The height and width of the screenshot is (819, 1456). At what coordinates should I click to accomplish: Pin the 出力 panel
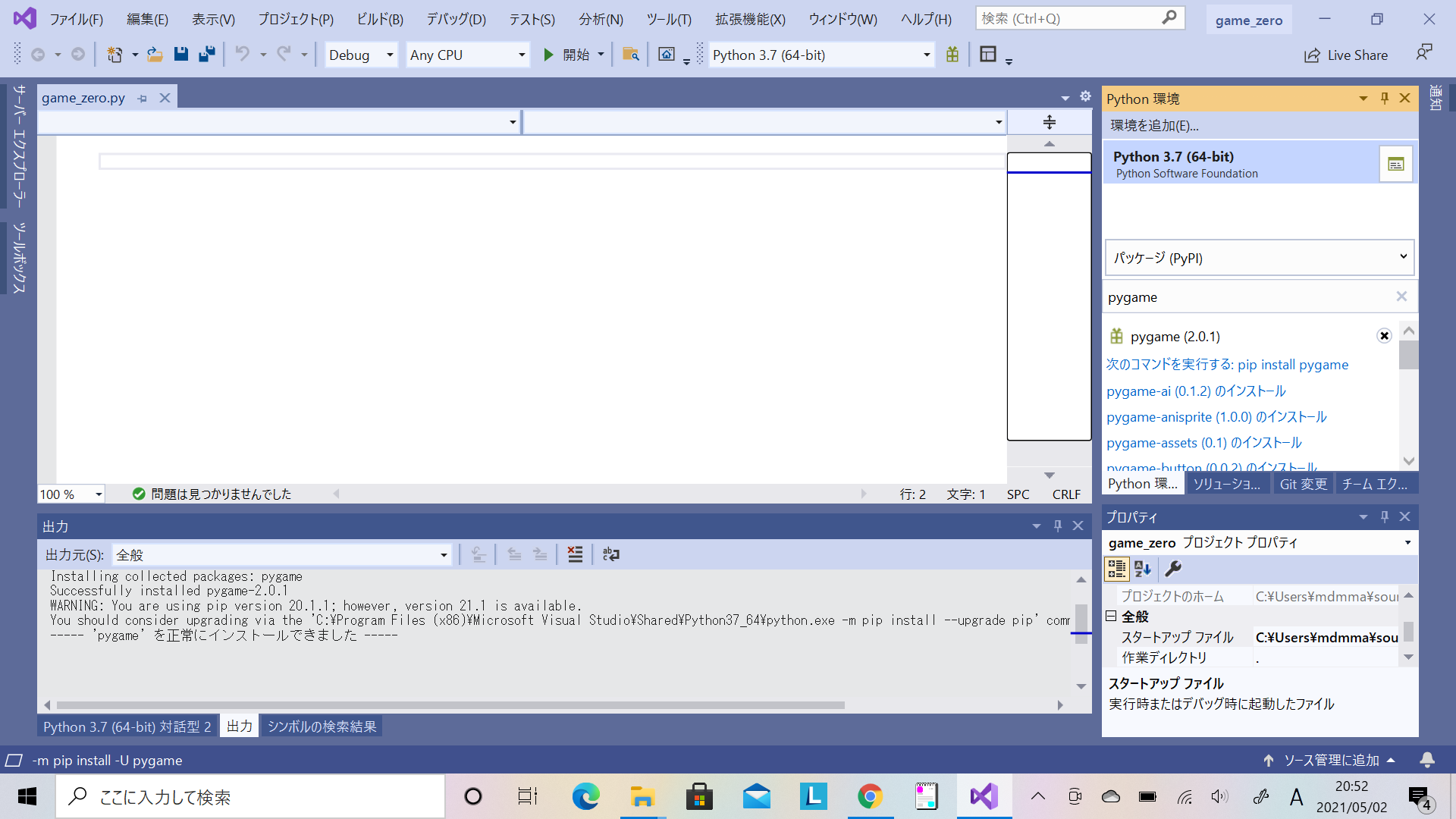1057,526
